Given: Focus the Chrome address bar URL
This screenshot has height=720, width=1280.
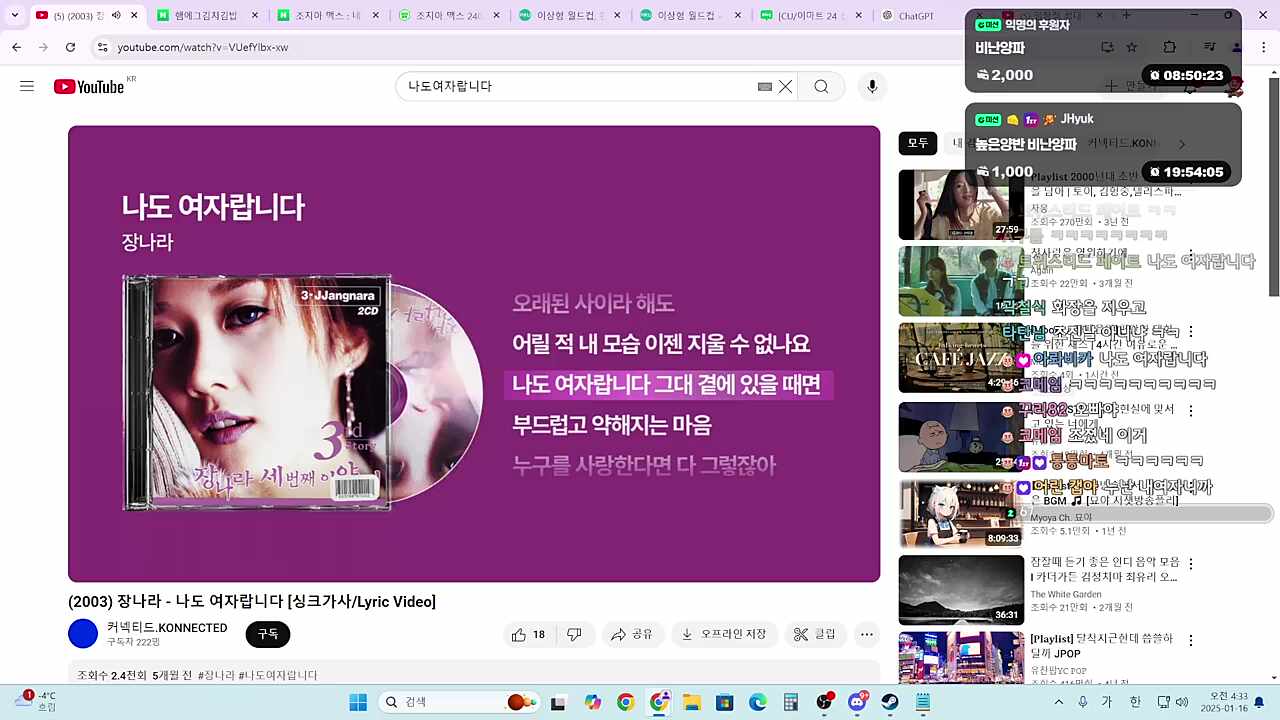Looking at the screenshot, I should click(x=203, y=47).
